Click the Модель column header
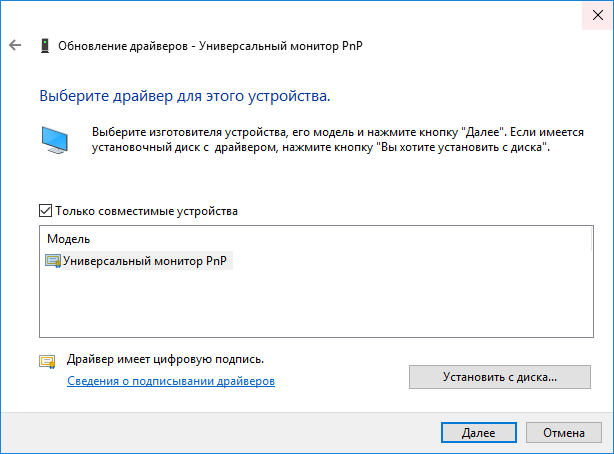This screenshot has width=614, height=454. [69, 240]
